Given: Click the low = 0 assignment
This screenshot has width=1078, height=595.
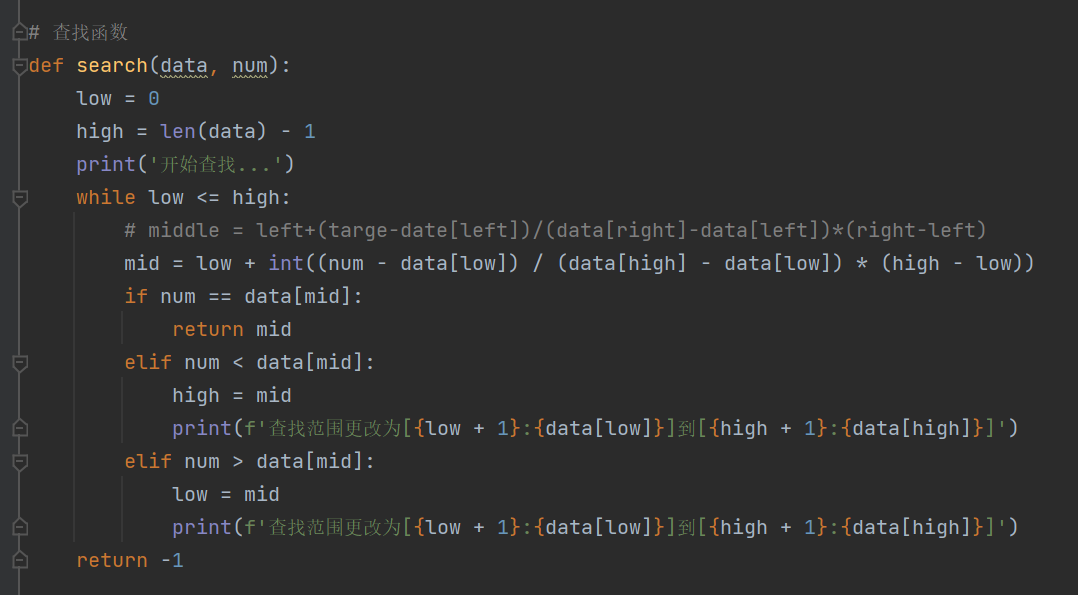Looking at the screenshot, I should (118, 99).
